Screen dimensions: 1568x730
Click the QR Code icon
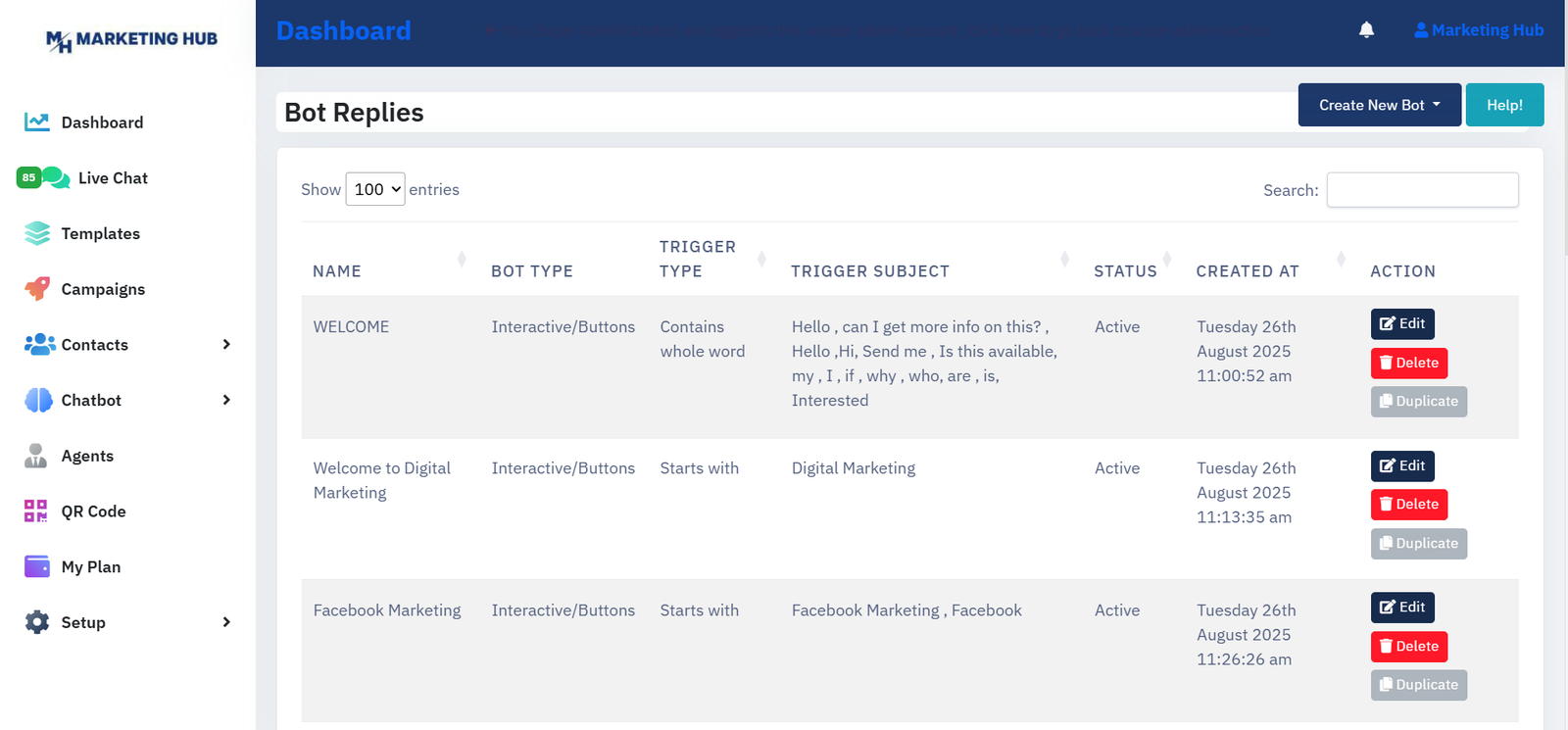coord(36,511)
